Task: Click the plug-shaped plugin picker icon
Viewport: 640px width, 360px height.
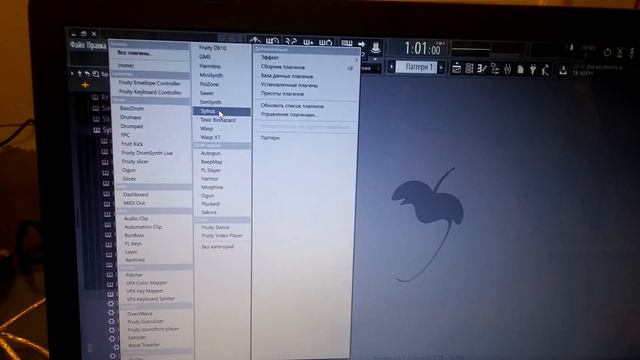Action: (x=533, y=69)
